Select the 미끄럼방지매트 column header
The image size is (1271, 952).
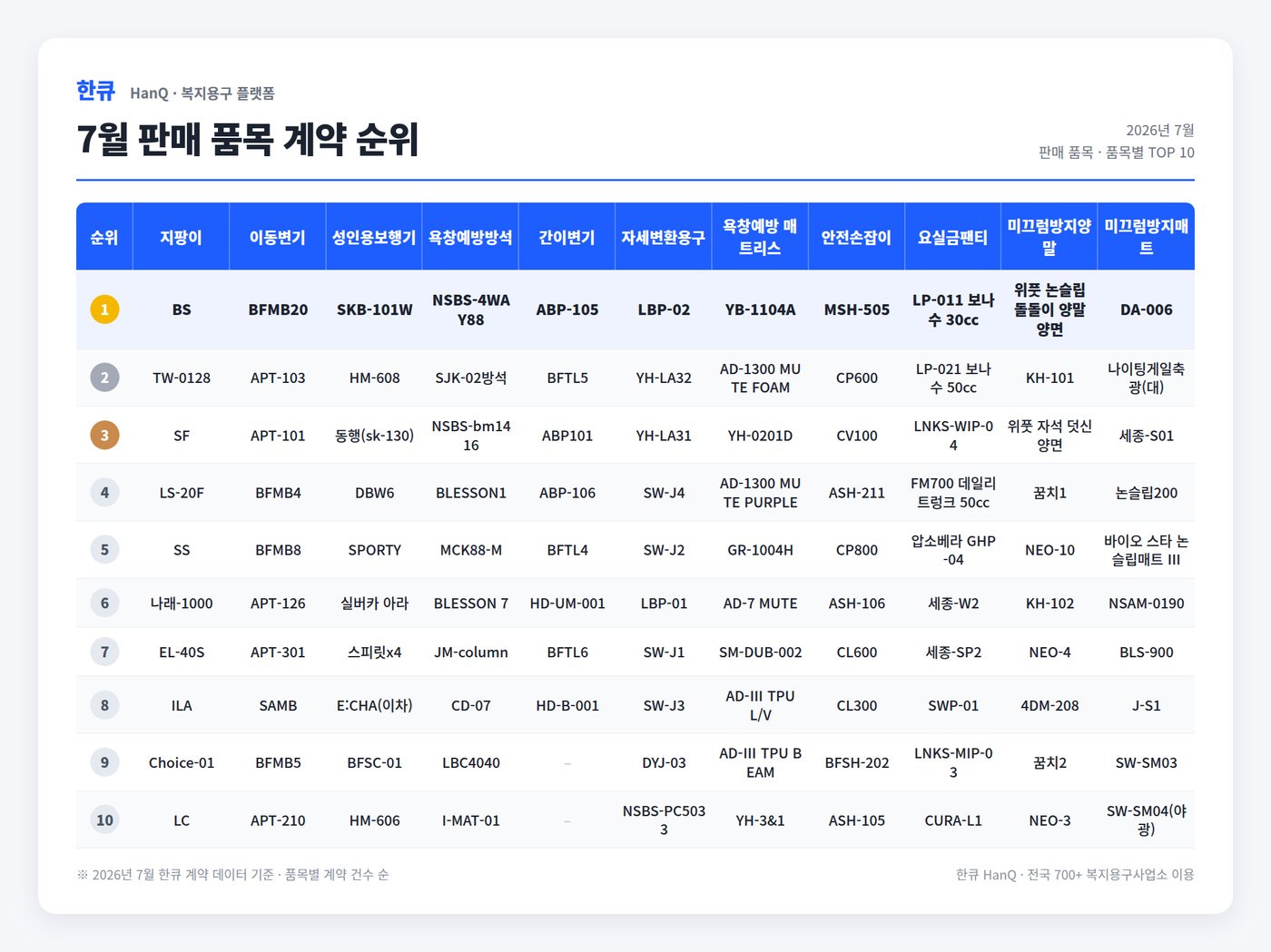[1147, 237]
